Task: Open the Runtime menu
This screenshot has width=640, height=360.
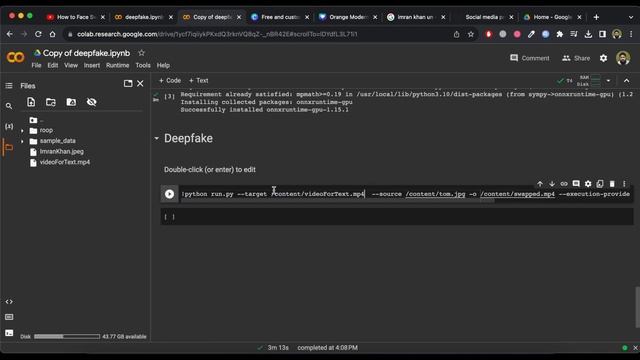Action: [x=118, y=65]
